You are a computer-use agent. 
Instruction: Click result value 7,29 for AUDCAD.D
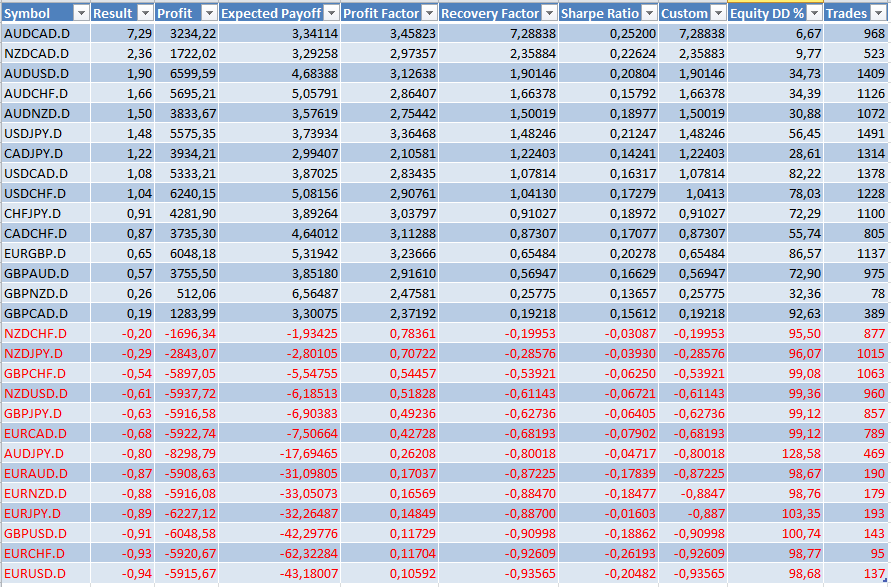coord(139,34)
